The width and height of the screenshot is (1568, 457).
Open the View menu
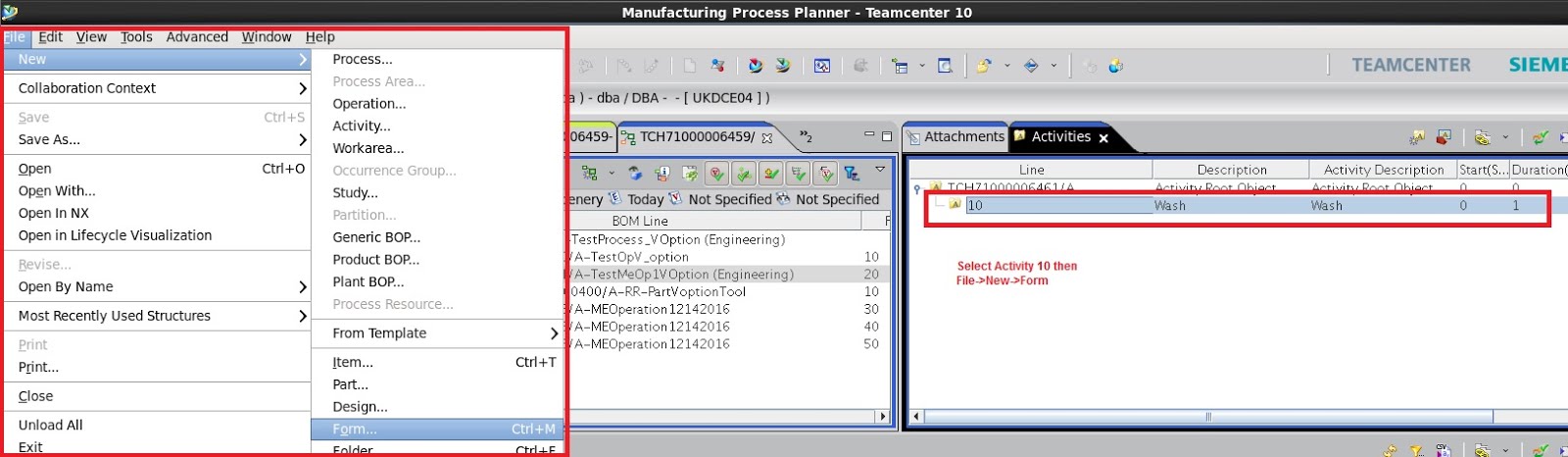pos(91,37)
